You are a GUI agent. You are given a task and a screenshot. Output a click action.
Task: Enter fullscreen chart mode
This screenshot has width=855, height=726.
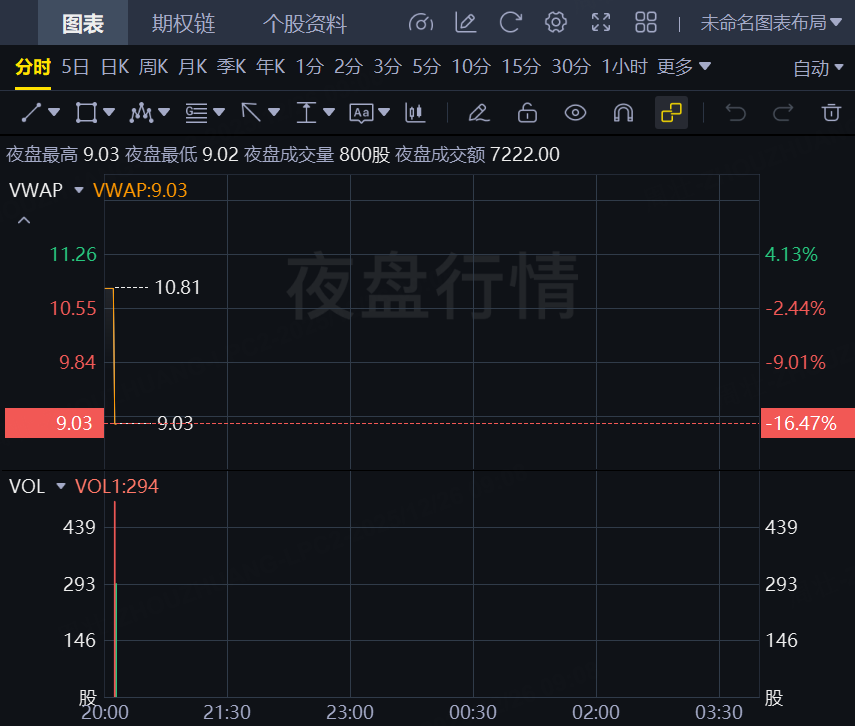pos(601,23)
